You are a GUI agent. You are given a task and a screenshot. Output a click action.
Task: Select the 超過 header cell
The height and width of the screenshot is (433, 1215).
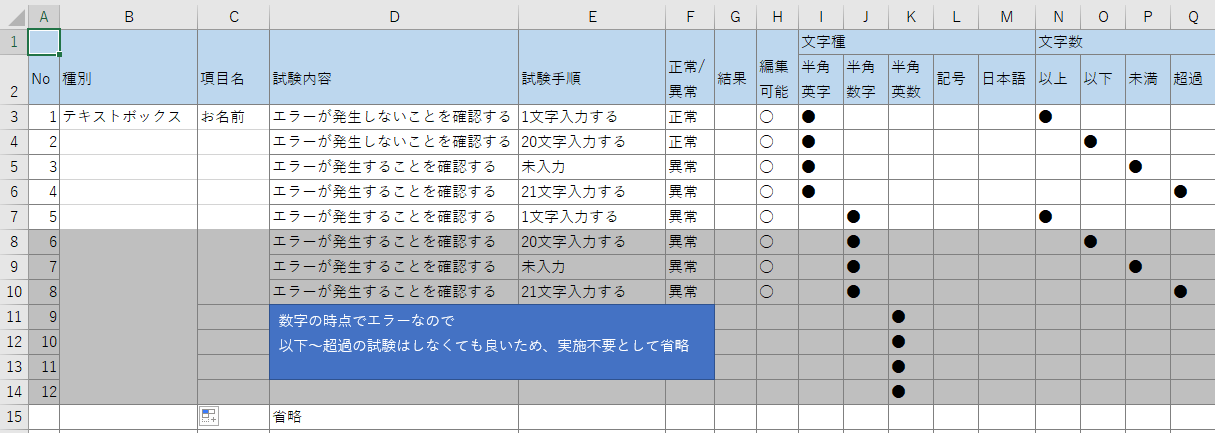point(1193,79)
